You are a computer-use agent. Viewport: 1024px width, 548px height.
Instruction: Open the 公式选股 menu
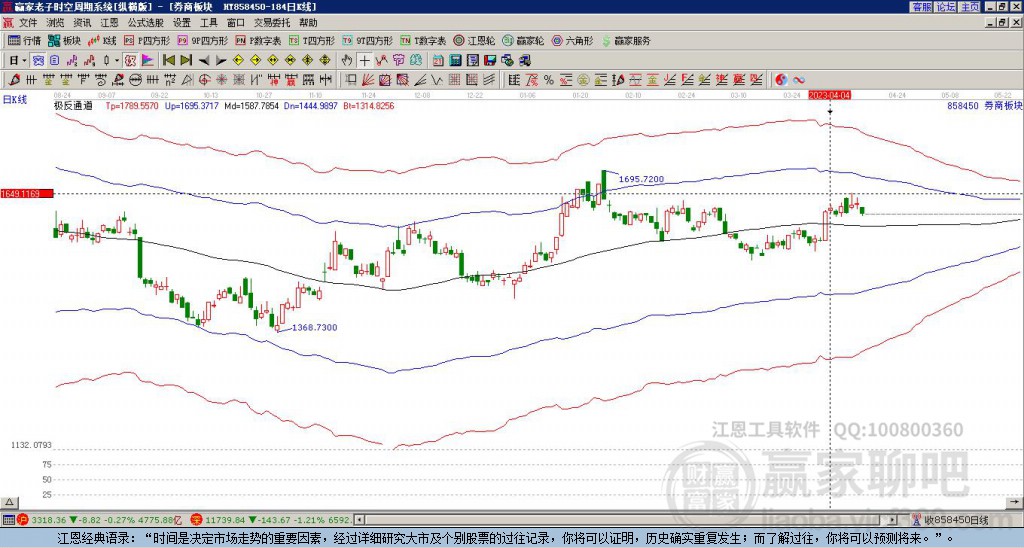coord(145,23)
